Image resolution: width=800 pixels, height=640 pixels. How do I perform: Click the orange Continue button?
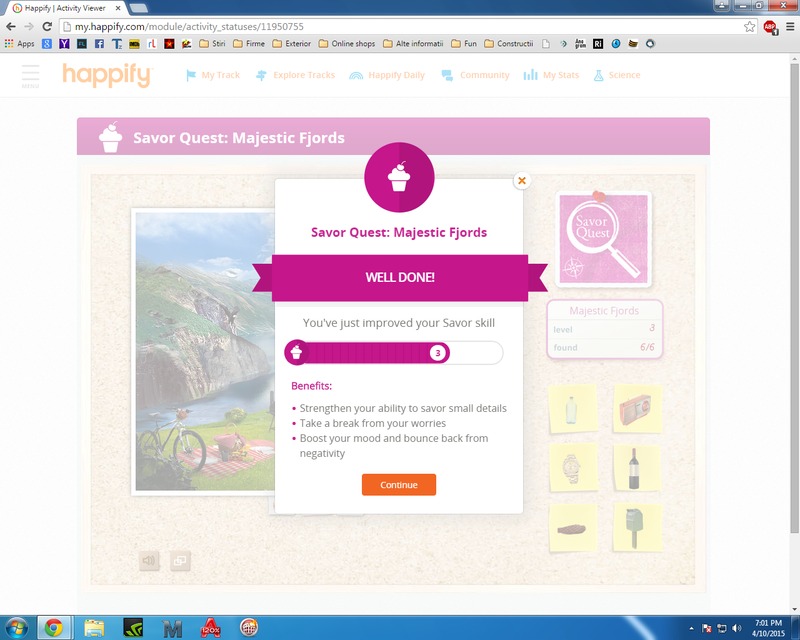(x=399, y=484)
